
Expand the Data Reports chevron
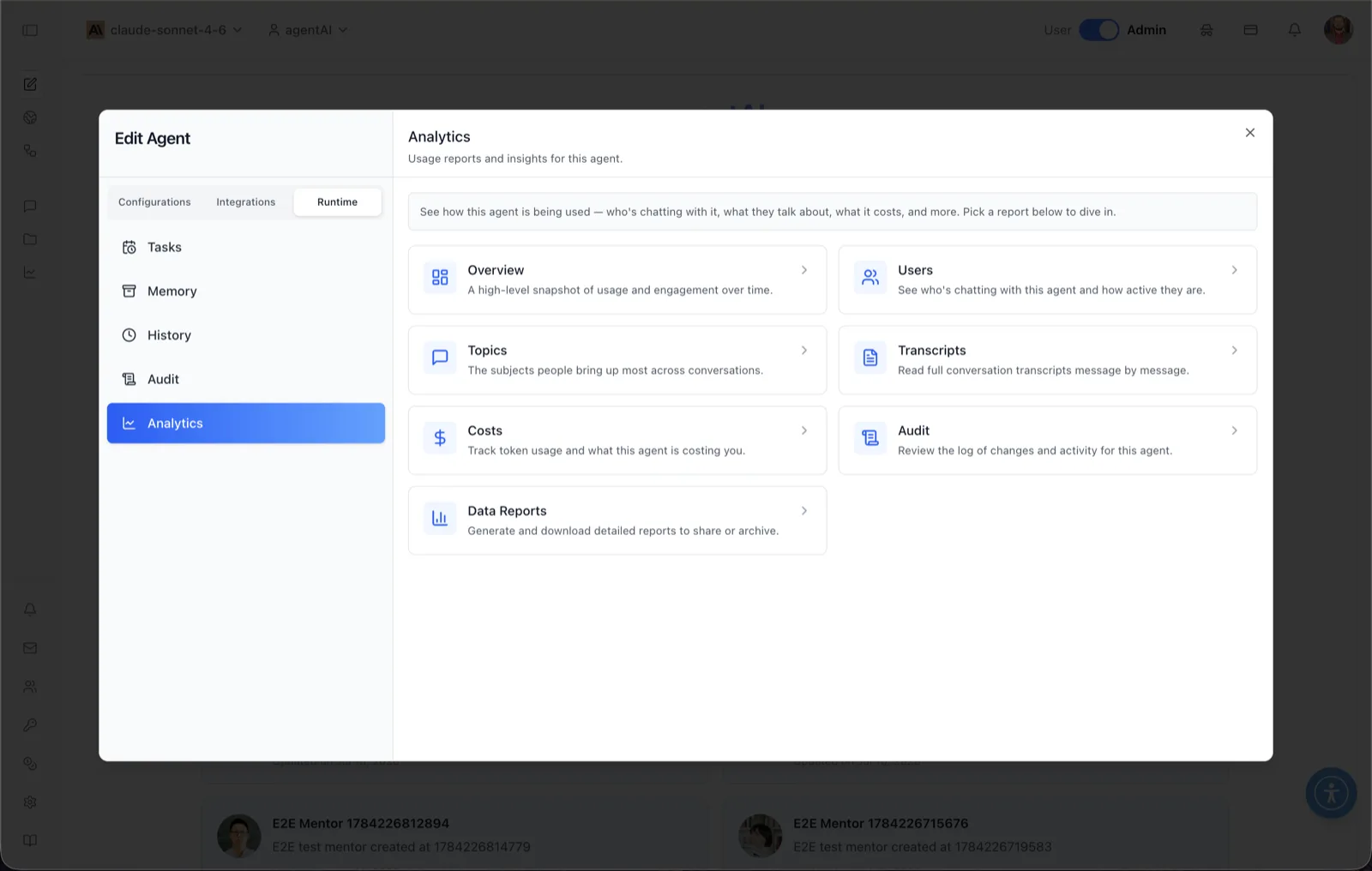(x=804, y=511)
